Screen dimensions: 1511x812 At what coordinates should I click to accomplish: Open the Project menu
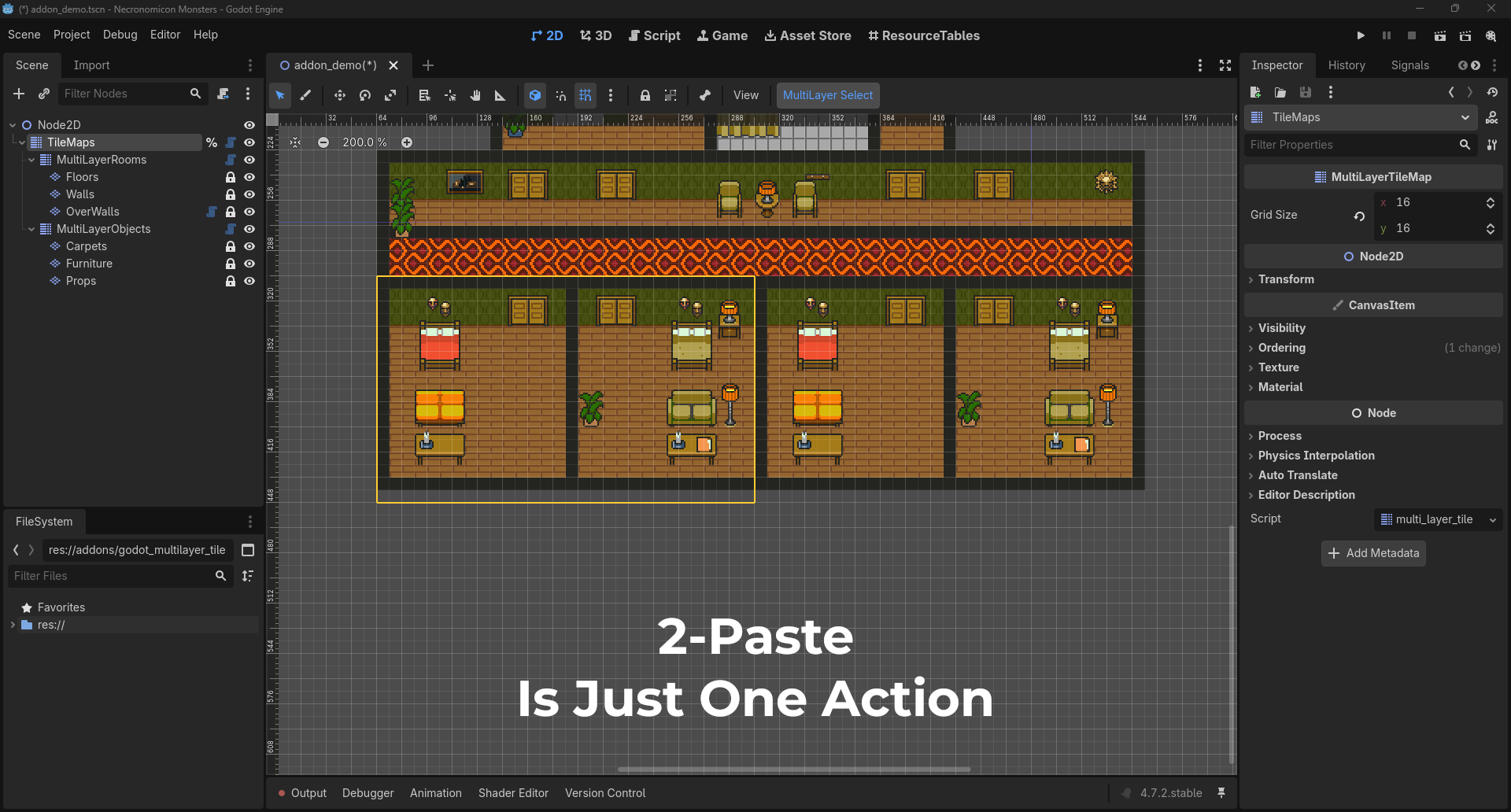coord(72,35)
